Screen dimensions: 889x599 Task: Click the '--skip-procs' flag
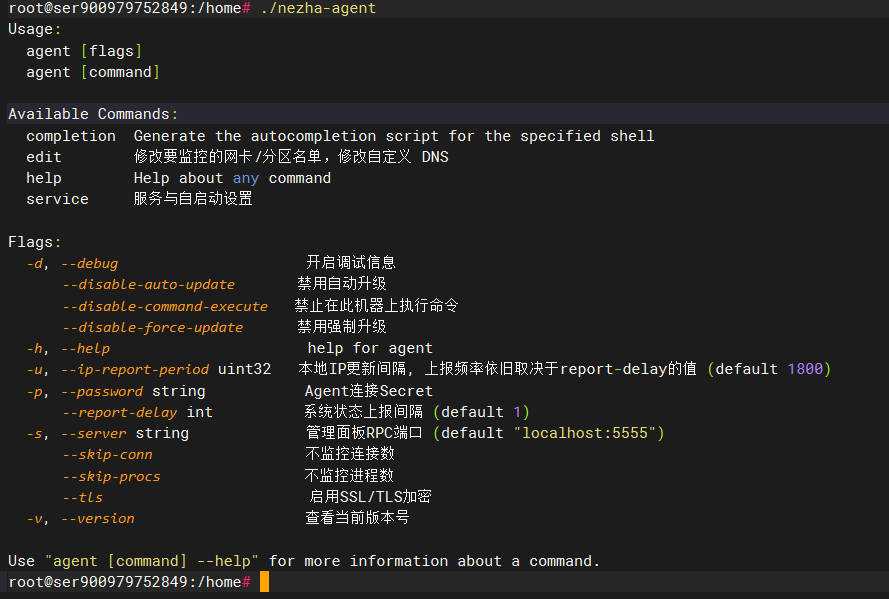111,477
